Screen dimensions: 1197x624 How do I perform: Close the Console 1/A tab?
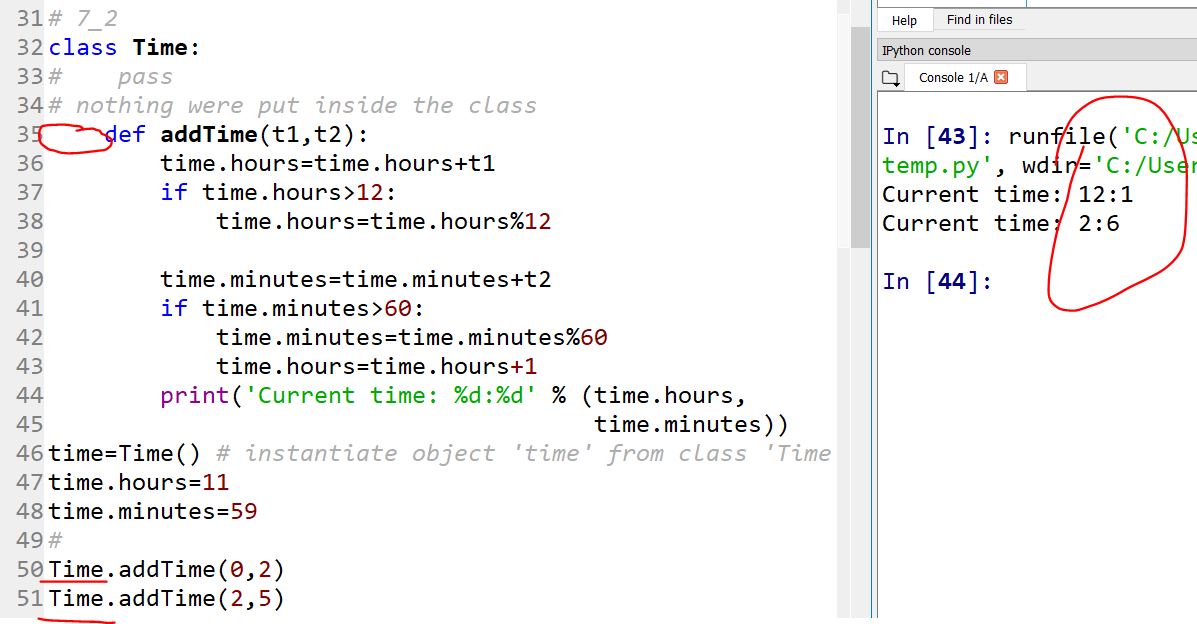click(x=1001, y=77)
